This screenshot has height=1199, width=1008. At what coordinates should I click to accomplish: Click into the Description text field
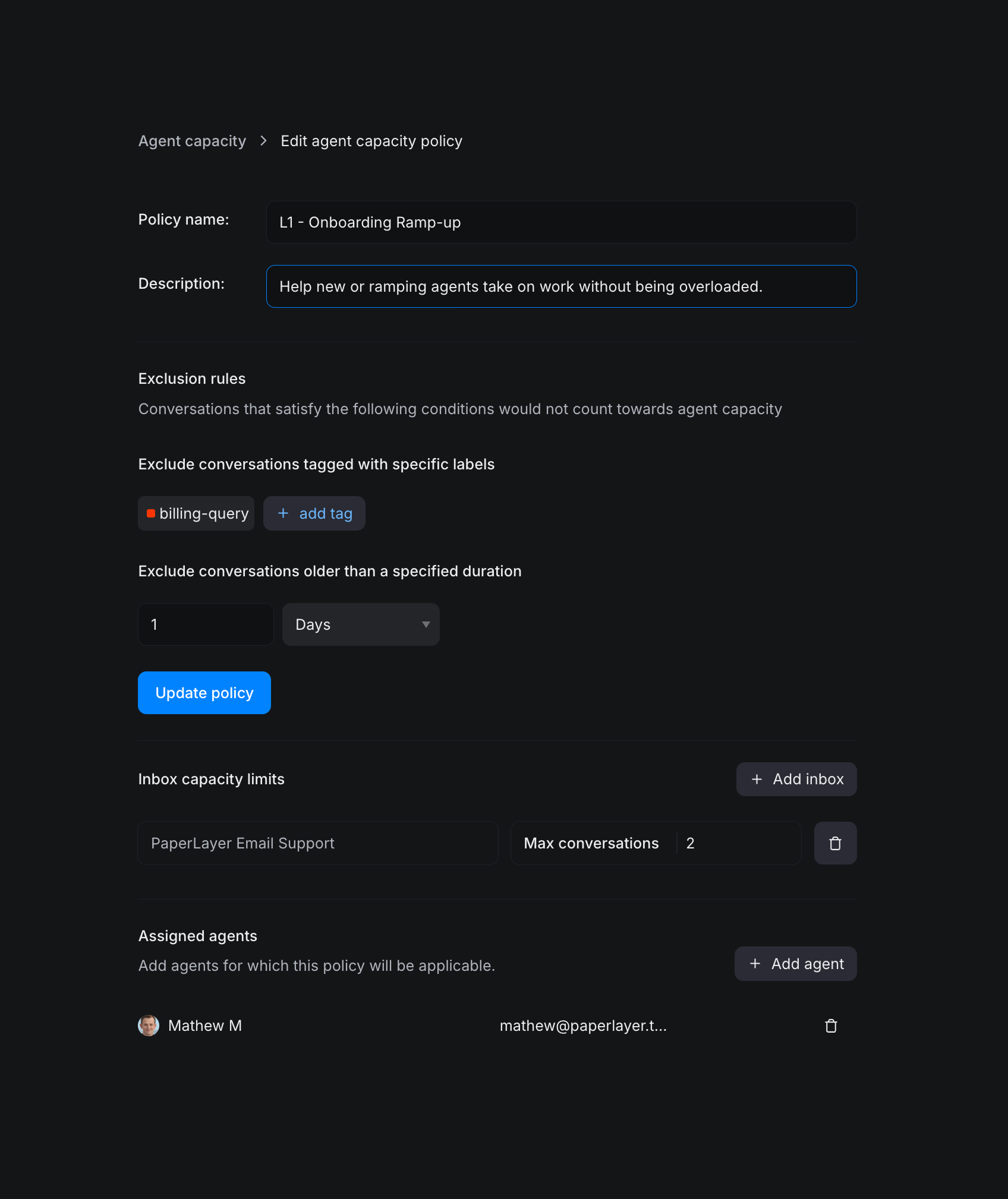562,286
